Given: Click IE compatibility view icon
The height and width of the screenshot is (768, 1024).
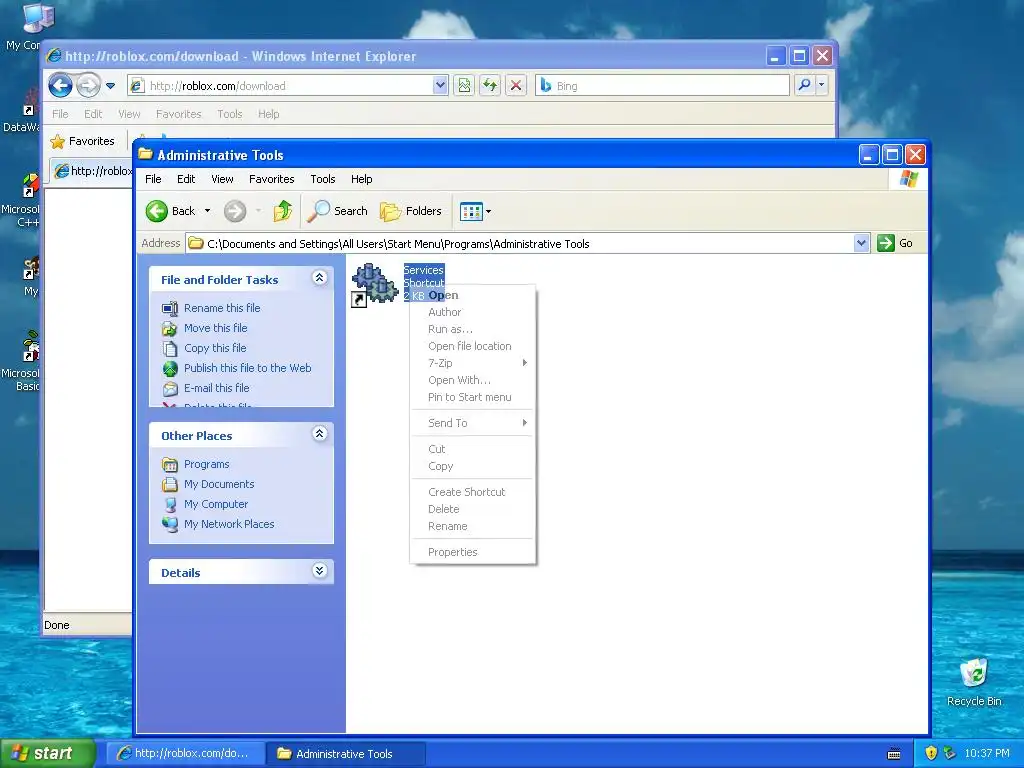Looking at the screenshot, I should click(x=464, y=86).
